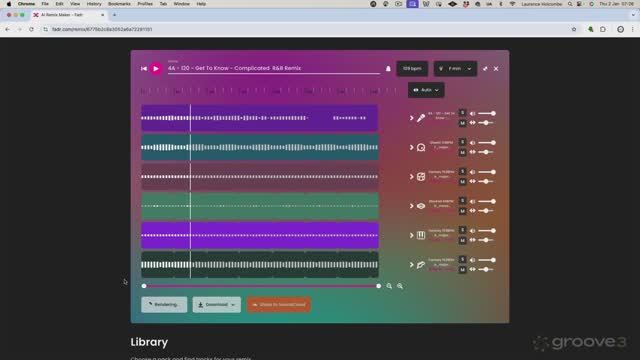Expand the light green track chevron
640x360 pixels.
point(411,206)
